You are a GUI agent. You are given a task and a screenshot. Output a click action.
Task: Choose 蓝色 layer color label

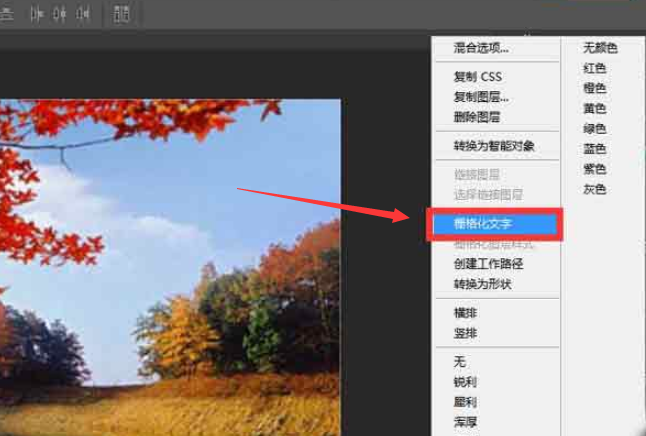[595, 149]
